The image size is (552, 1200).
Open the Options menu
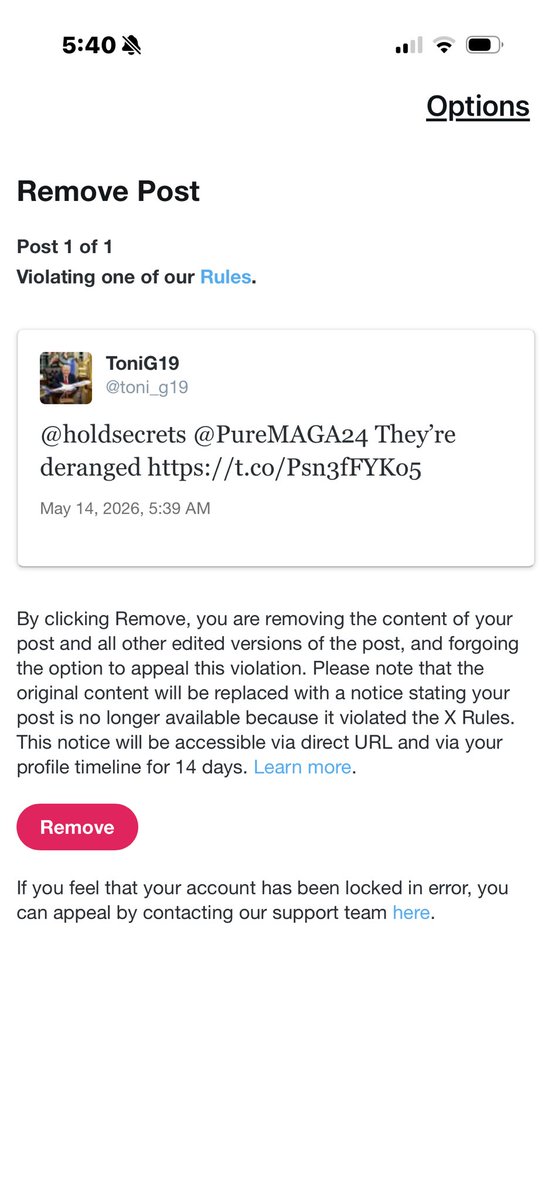coord(477,107)
